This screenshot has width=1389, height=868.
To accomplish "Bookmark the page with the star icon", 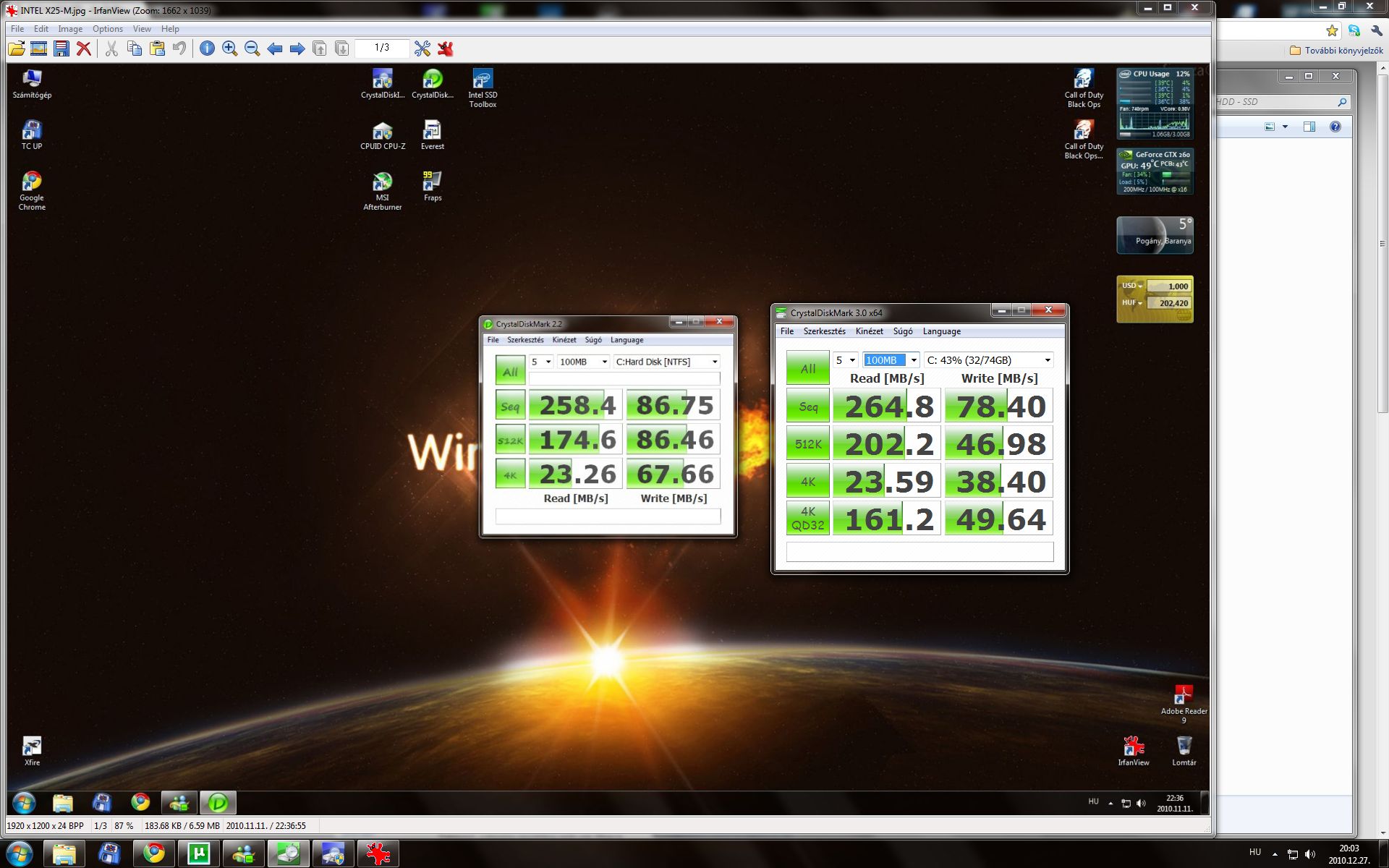I will pos(1332,30).
